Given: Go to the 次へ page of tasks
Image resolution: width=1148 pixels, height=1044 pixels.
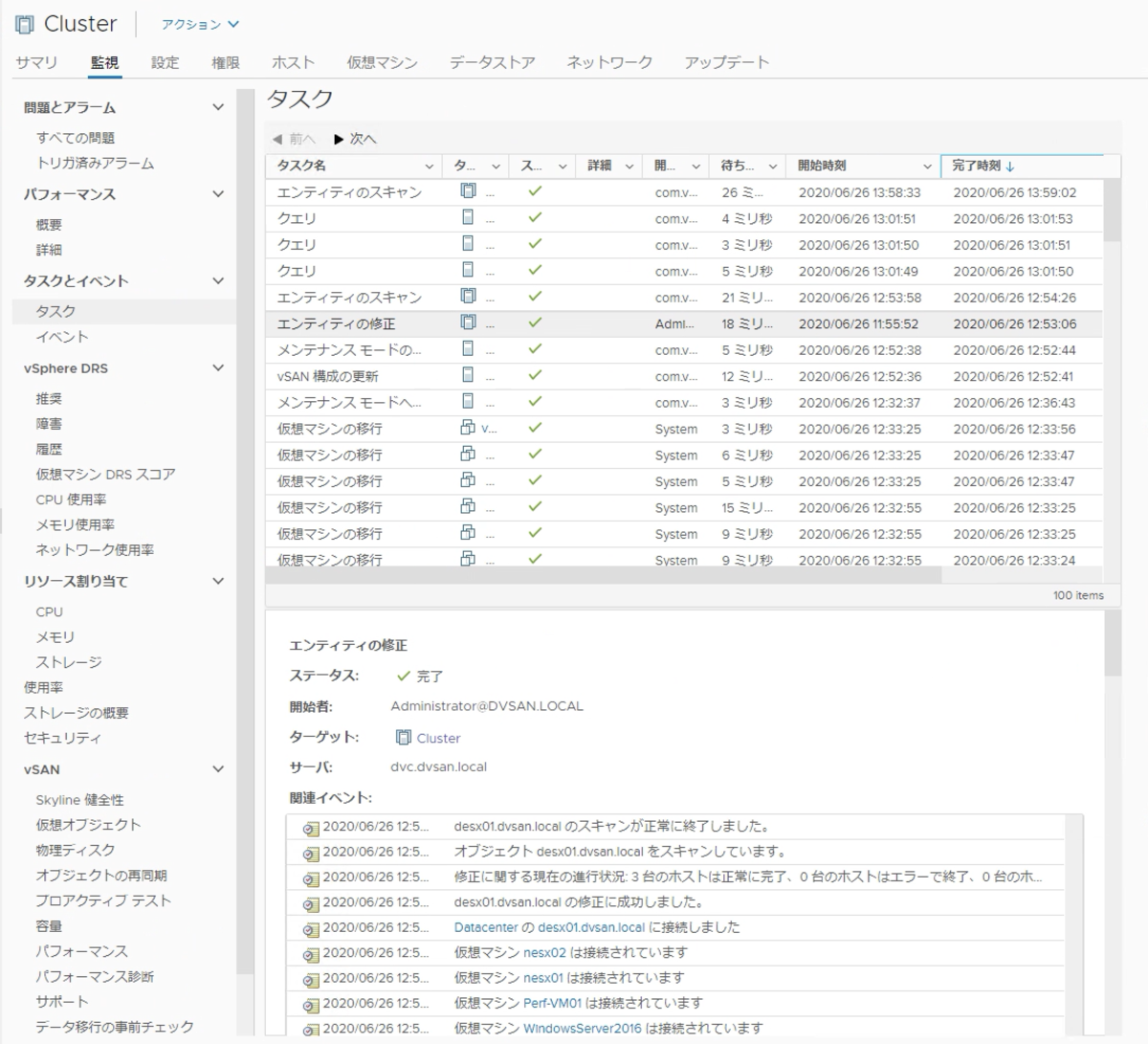Looking at the screenshot, I should (355, 139).
